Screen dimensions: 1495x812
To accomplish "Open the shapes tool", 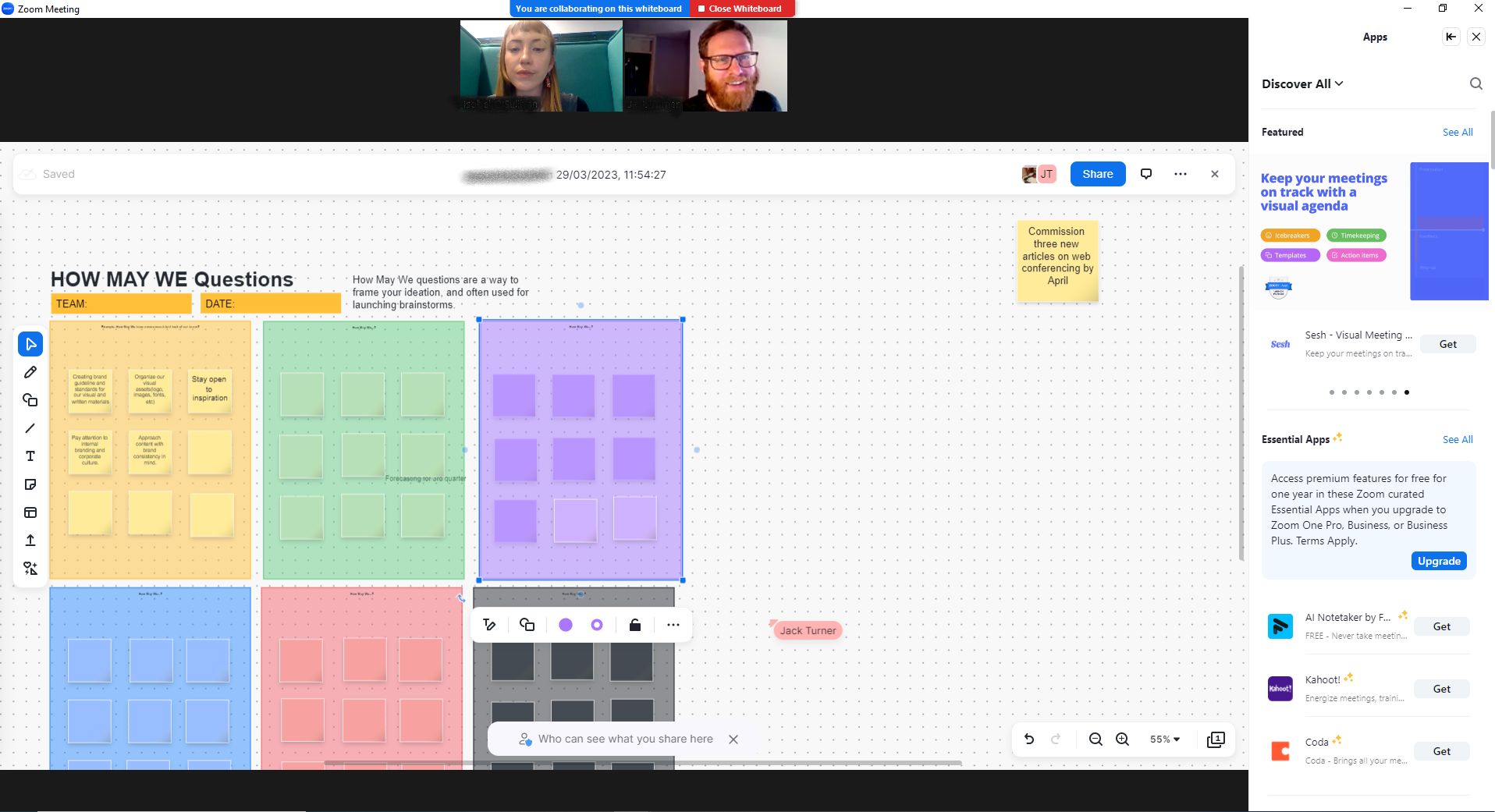I will click(30, 400).
